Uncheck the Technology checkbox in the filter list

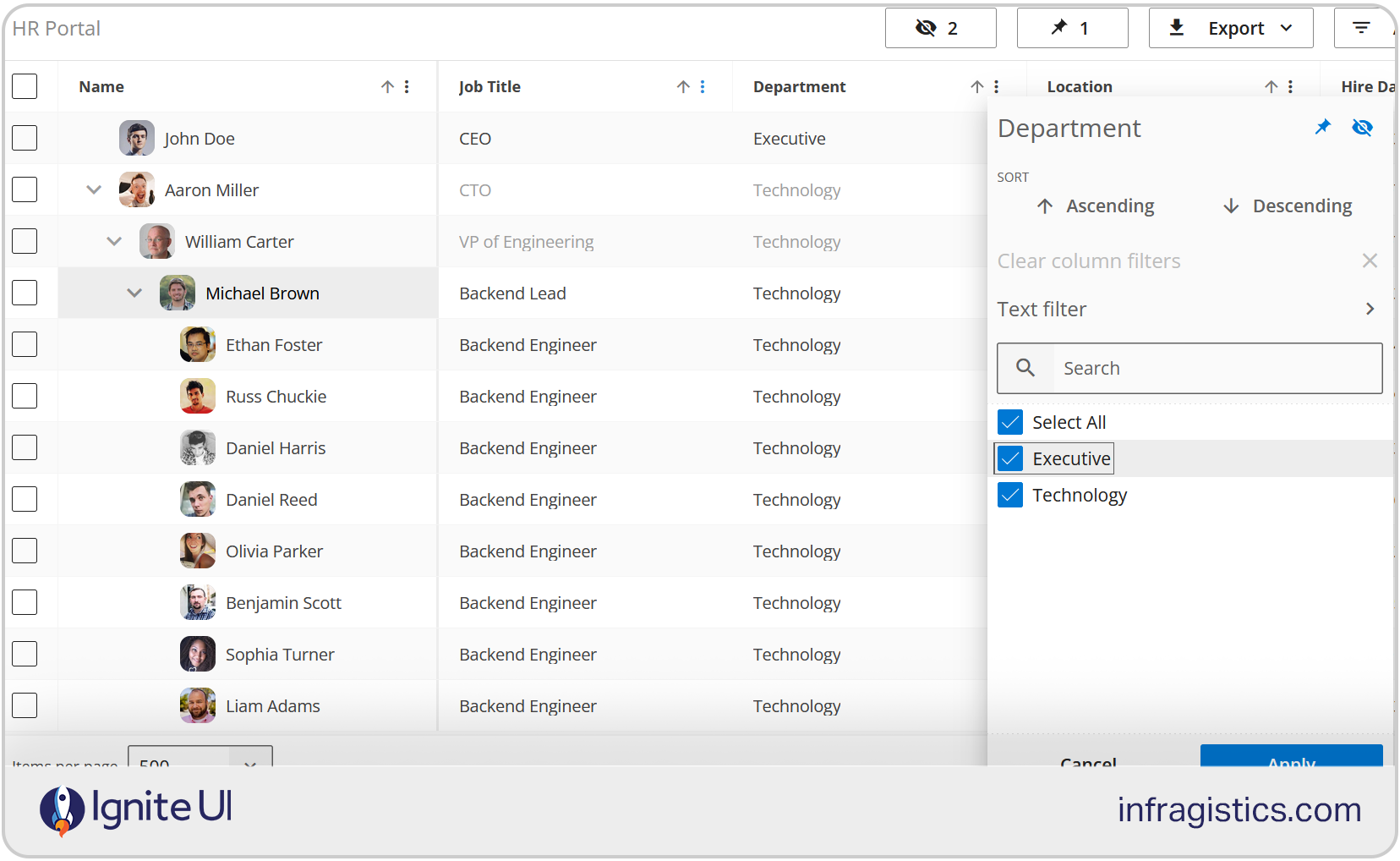pos(1009,495)
